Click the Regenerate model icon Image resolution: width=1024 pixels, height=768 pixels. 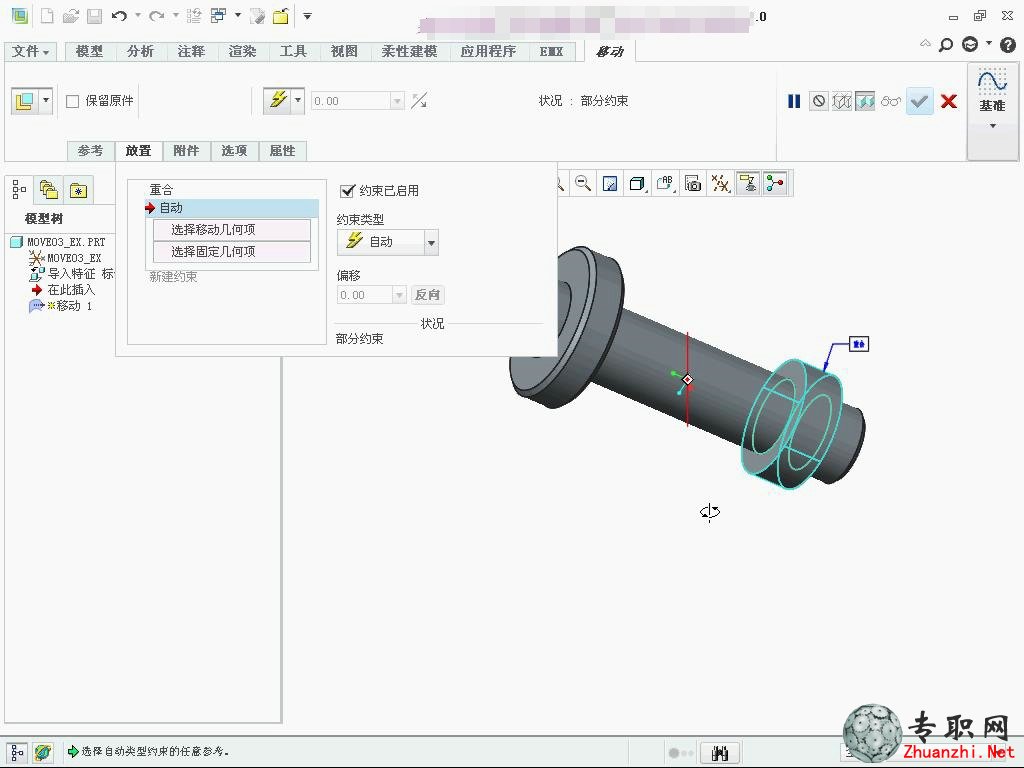[194, 16]
